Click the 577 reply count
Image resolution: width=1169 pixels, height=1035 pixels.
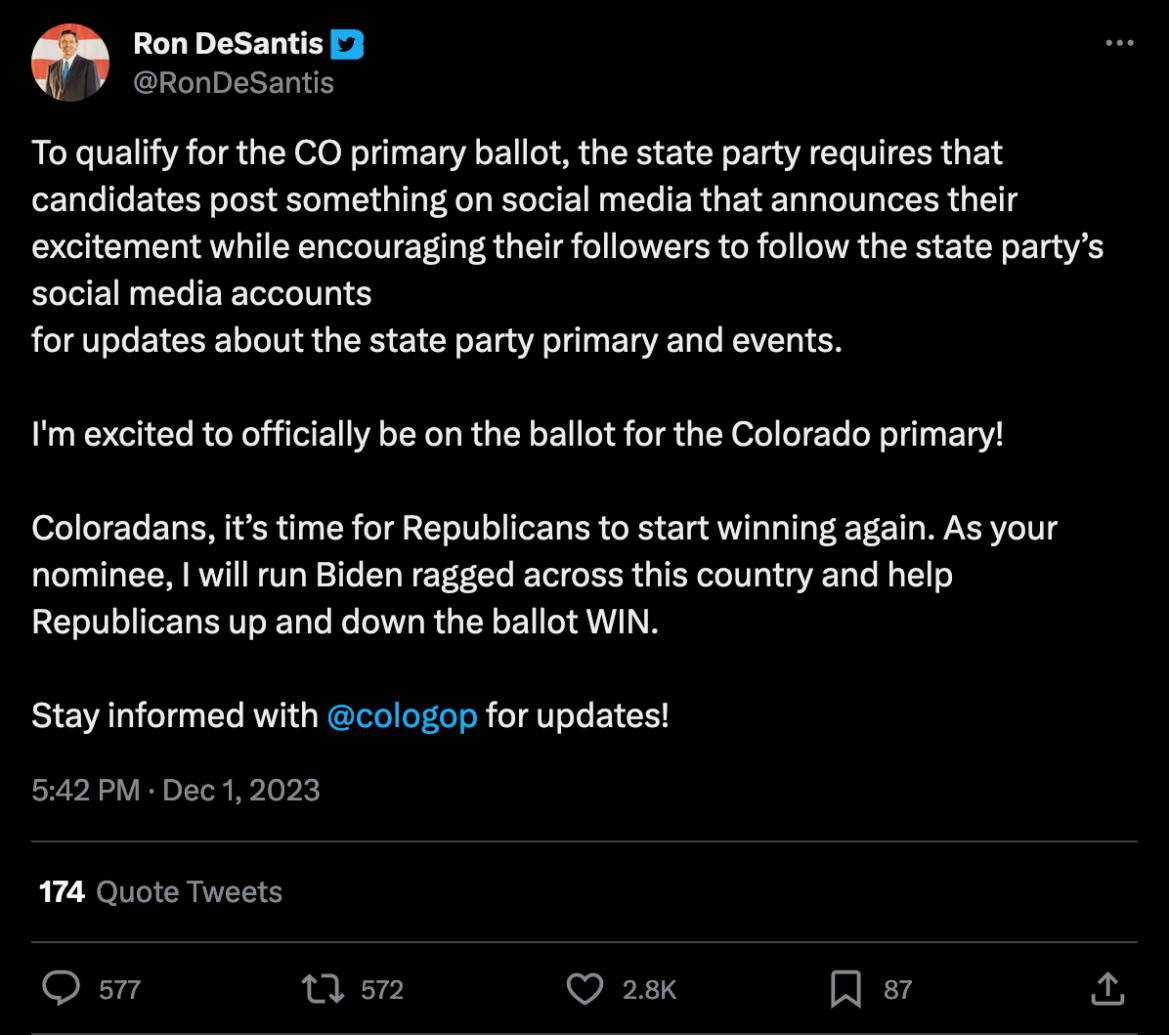point(119,989)
